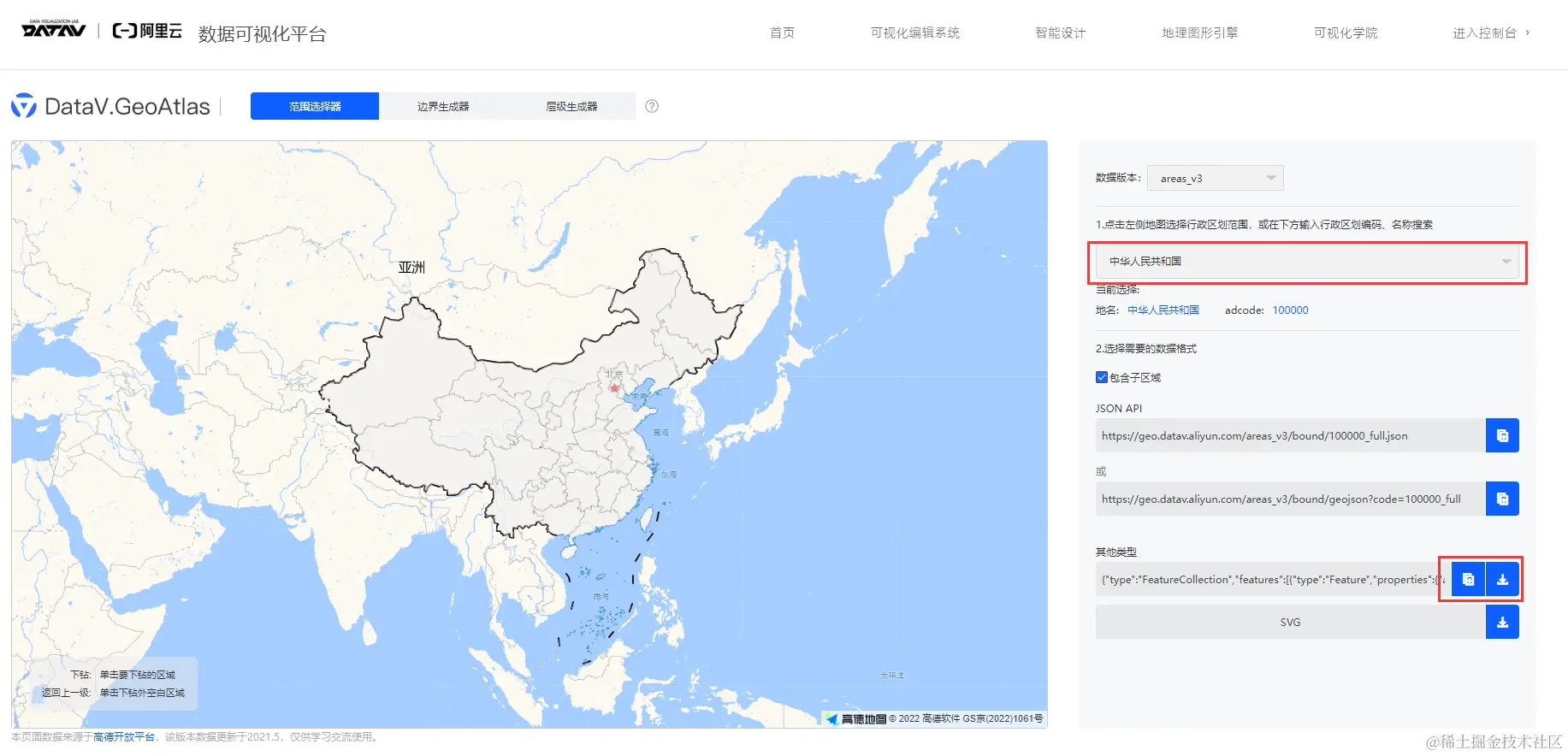Image resolution: width=1568 pixels, height=756 pixels.
Task: Go to 智能设计 nav item
Action: [x=1061, y=32]
